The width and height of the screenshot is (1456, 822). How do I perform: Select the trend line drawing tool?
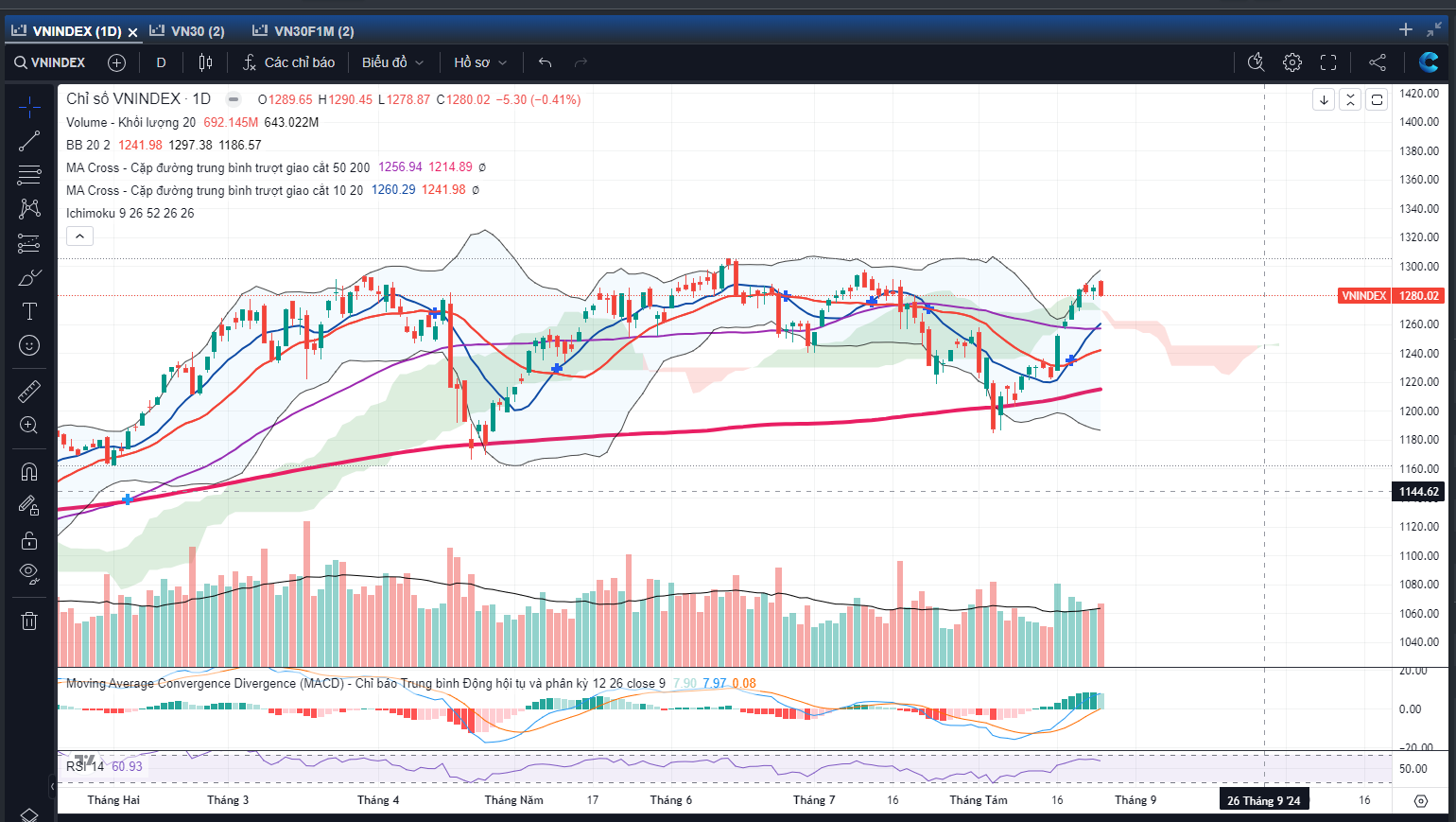[x=29, y=141]
